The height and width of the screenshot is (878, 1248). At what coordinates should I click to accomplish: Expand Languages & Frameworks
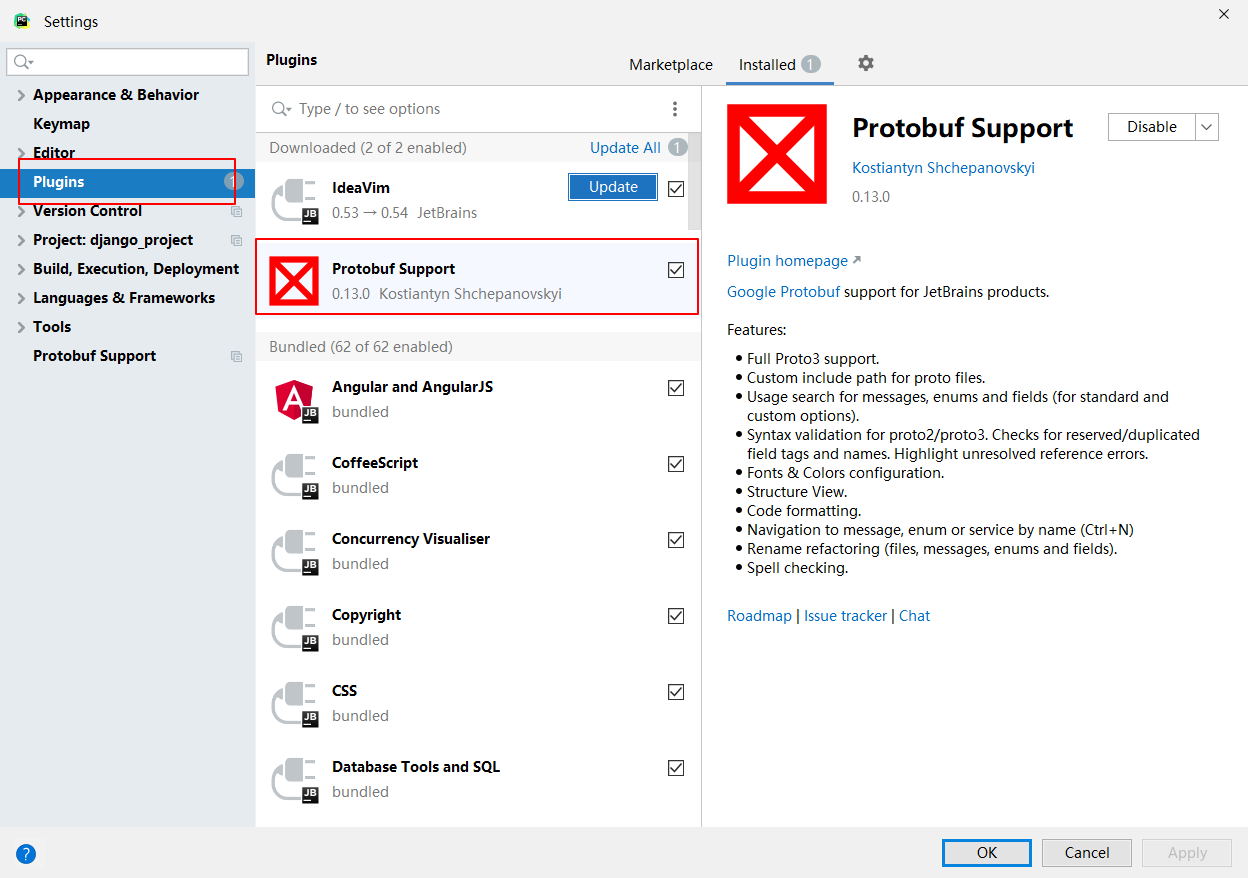click(x=21, y=298)
